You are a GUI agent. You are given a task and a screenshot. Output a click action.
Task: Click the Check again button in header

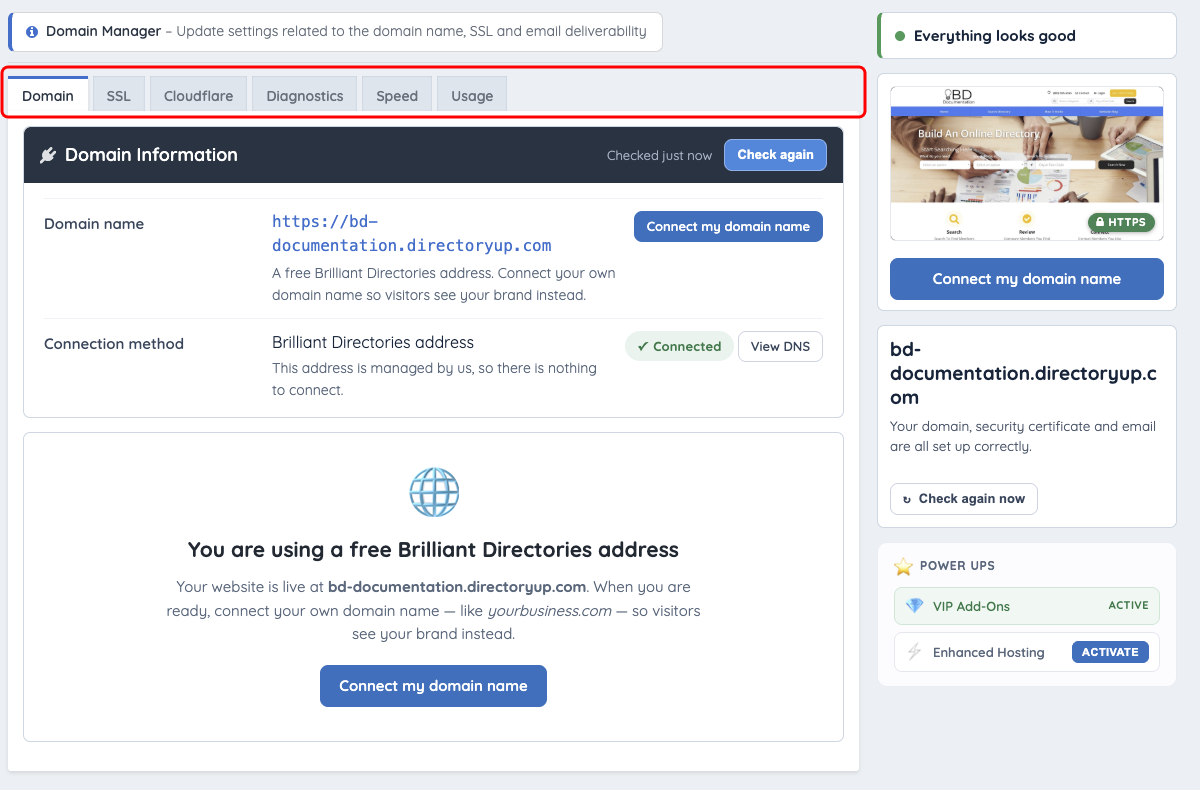[775, 155]
